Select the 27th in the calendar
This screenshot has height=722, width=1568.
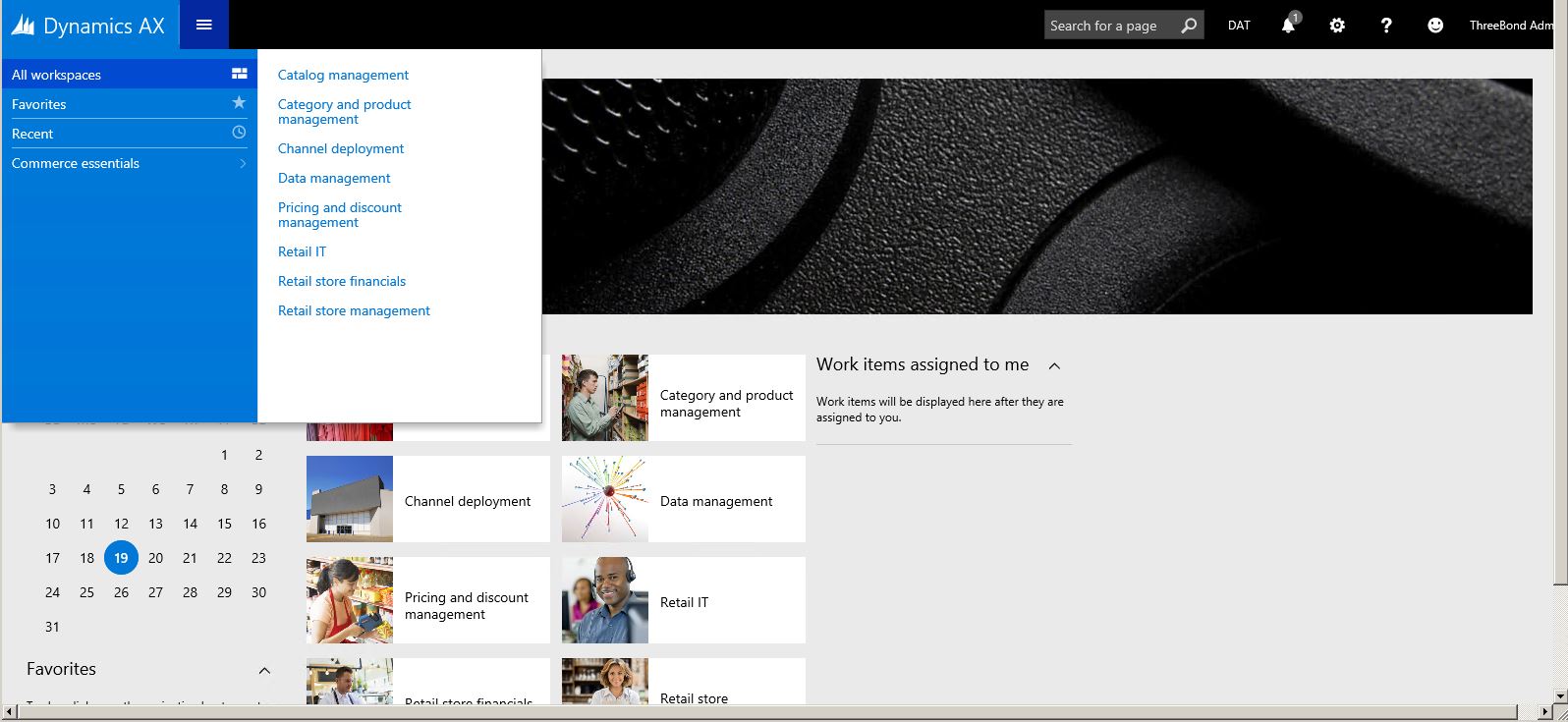pyautogui.click(x=155, y=592)
